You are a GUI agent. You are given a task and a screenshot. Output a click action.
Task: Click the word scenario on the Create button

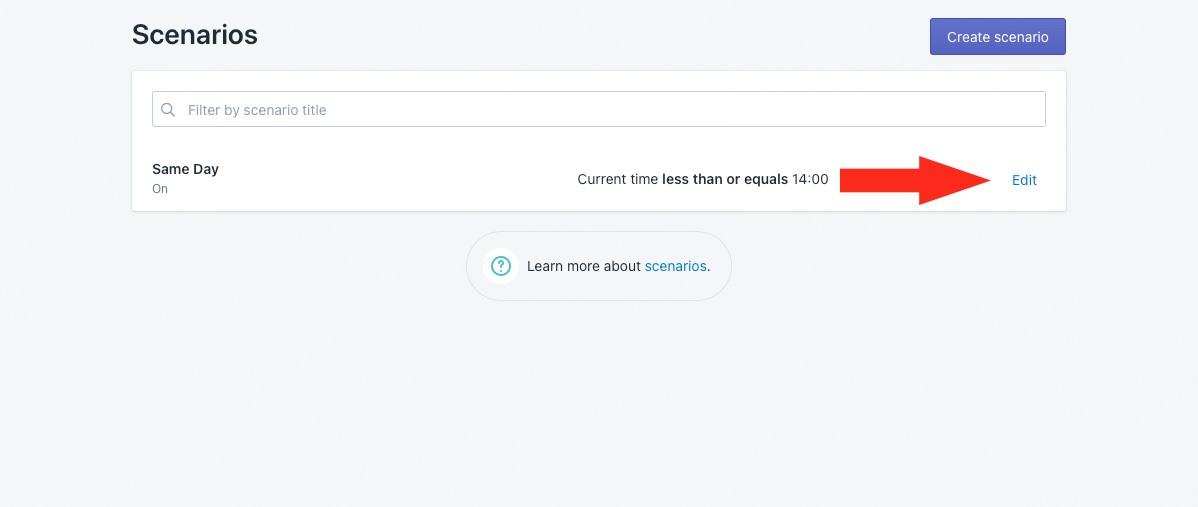click(x=1021, y=37)
